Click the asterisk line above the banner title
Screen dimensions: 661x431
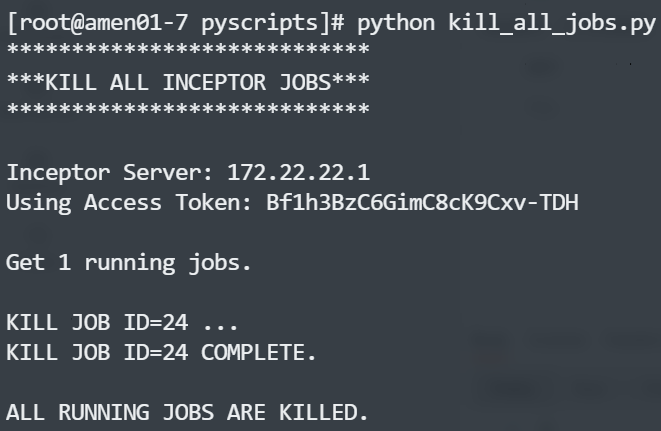coord(188,49)
